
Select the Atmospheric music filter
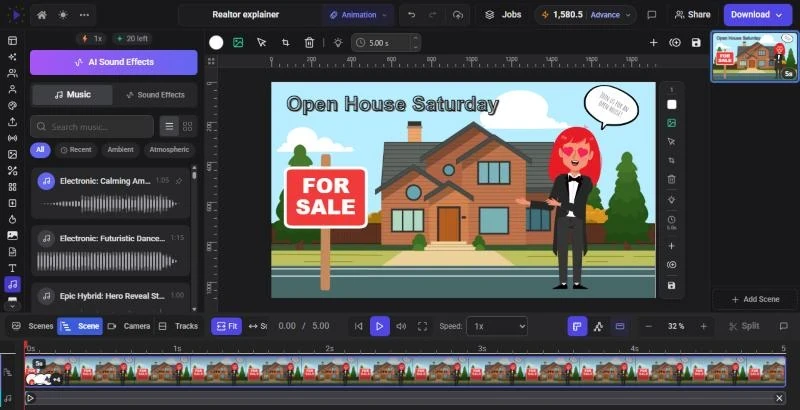pyautogui.click(x=169, y=150)
